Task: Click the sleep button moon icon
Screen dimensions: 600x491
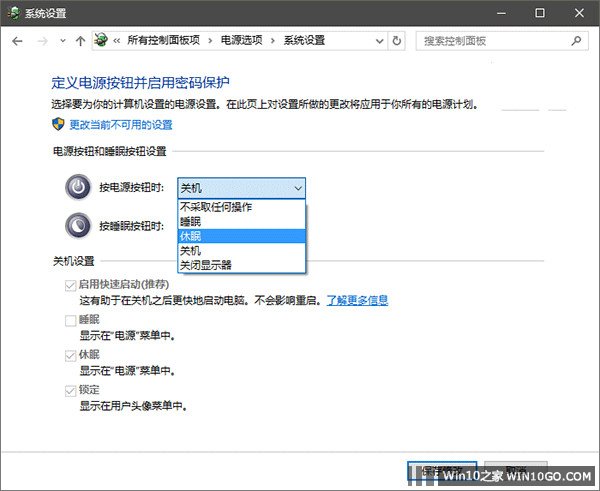Action: point(78,225)
